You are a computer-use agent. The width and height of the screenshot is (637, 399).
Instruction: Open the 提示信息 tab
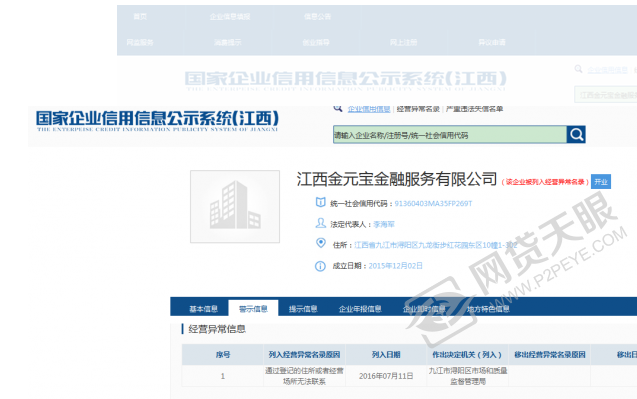(x=303, y=309)
